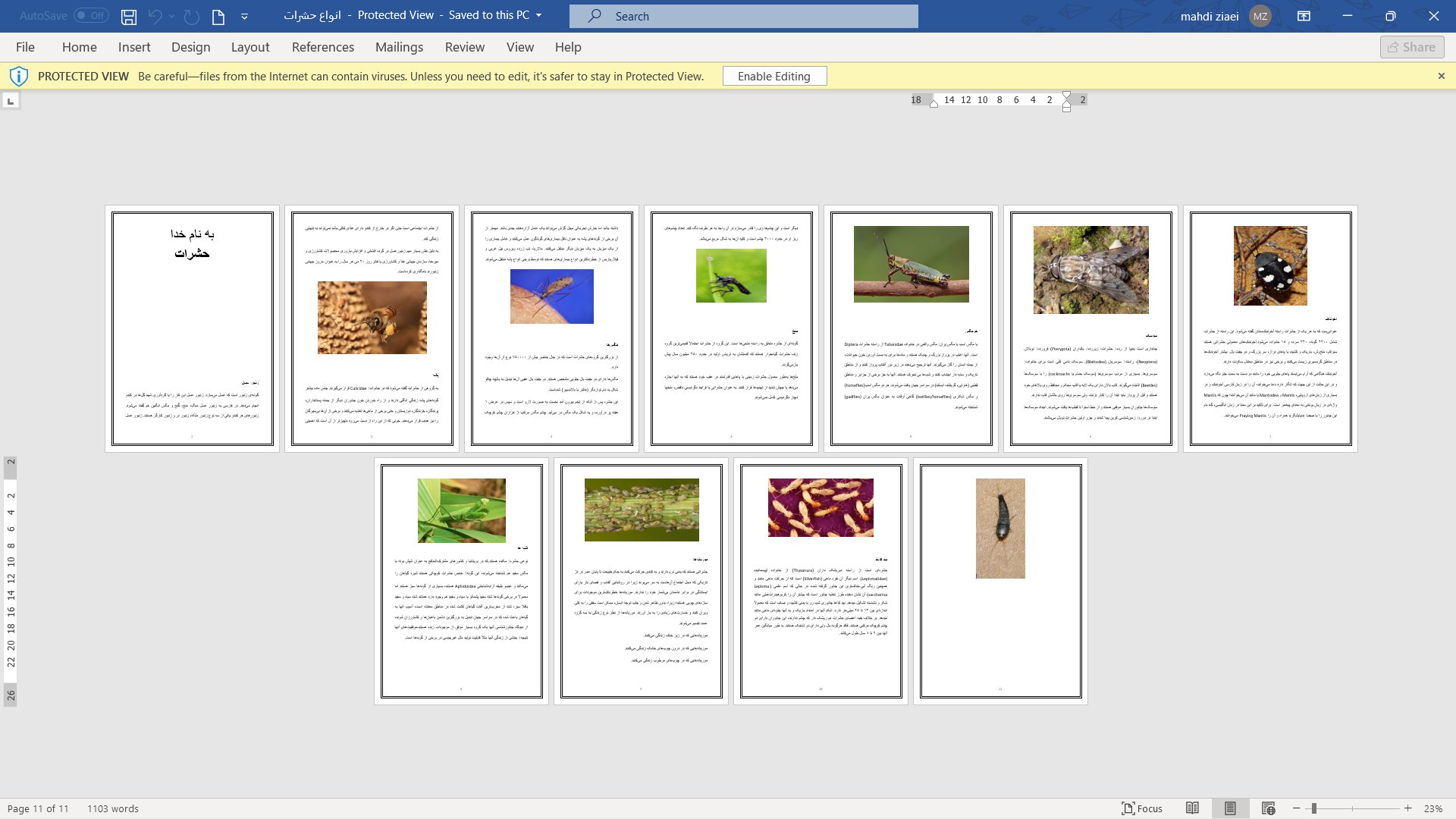The width and height of the screenshot is (1456, 819).
Task: Open the References tab
Action: [323, 47]
